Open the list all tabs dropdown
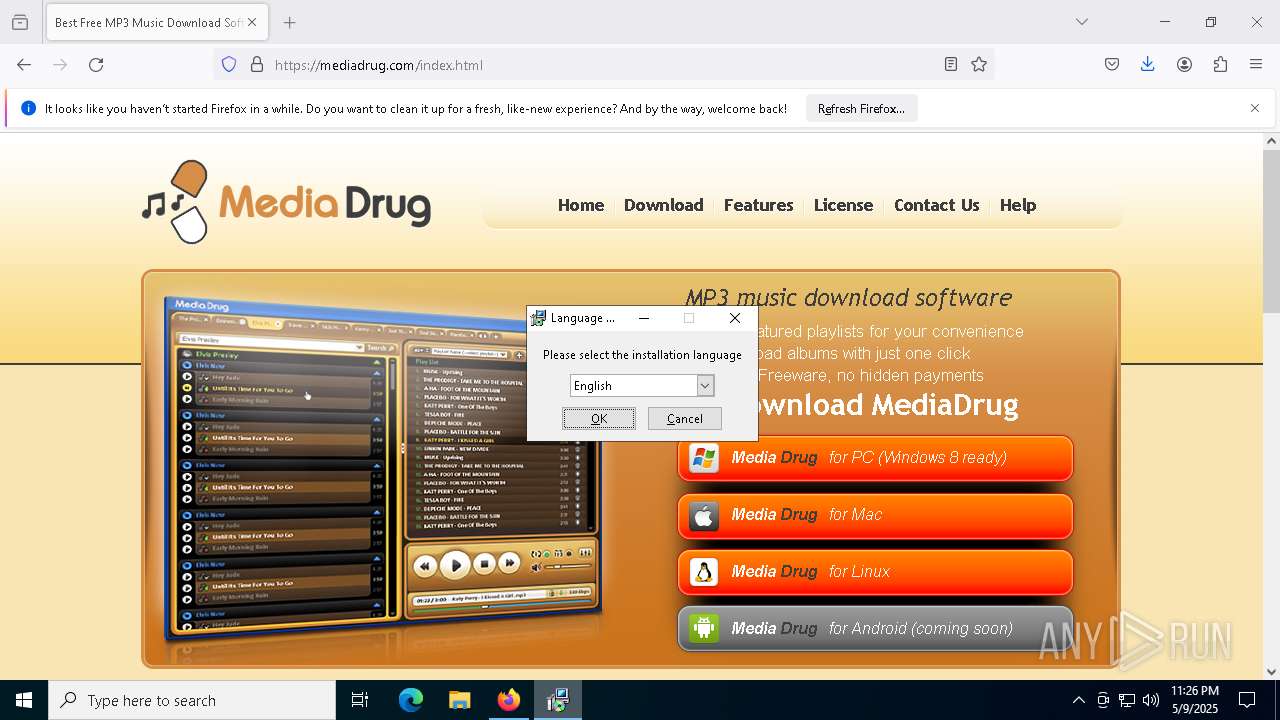 point(1082,22)
